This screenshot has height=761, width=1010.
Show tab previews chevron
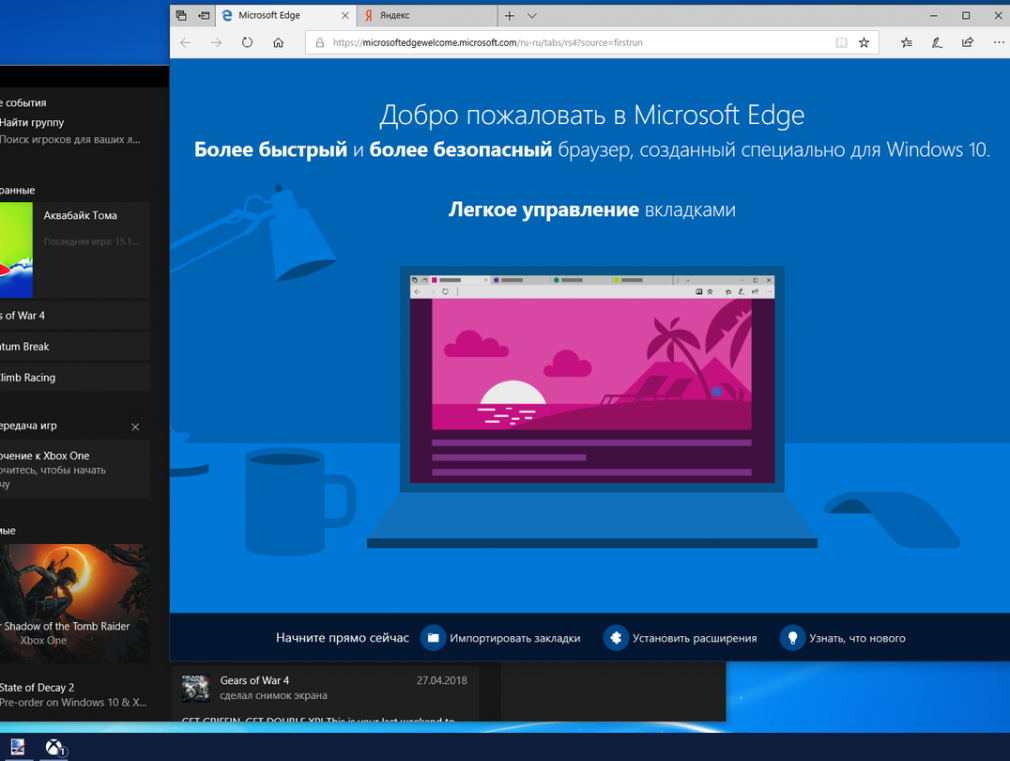531,15
